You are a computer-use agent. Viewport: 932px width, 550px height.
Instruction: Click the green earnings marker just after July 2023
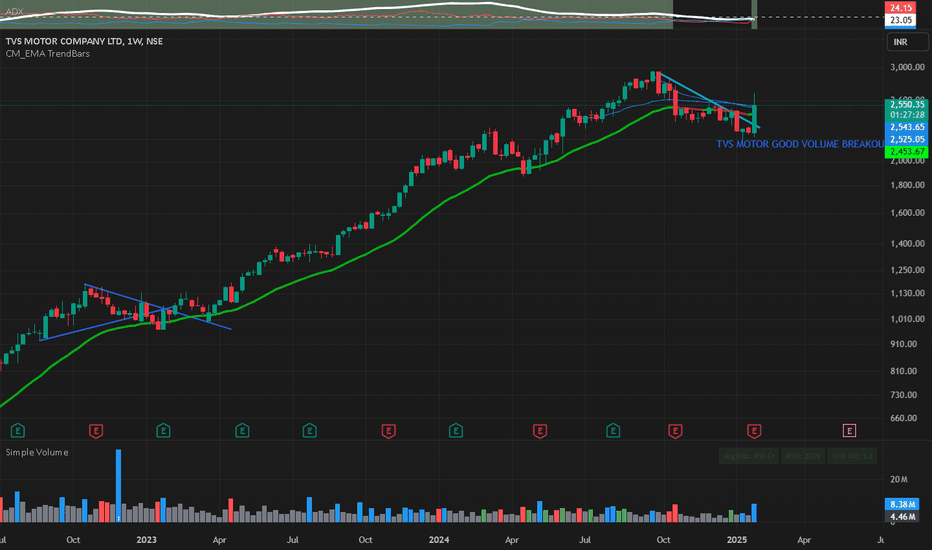[x=309, y=430]
